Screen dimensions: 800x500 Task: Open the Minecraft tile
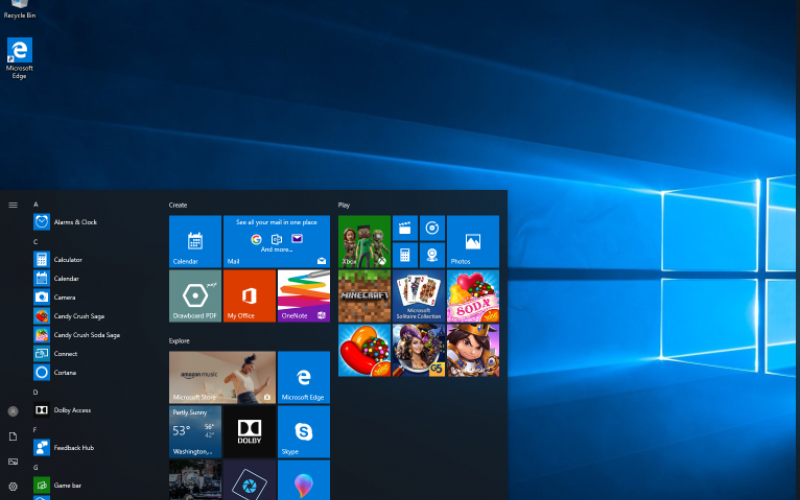(x=364, y=295)
